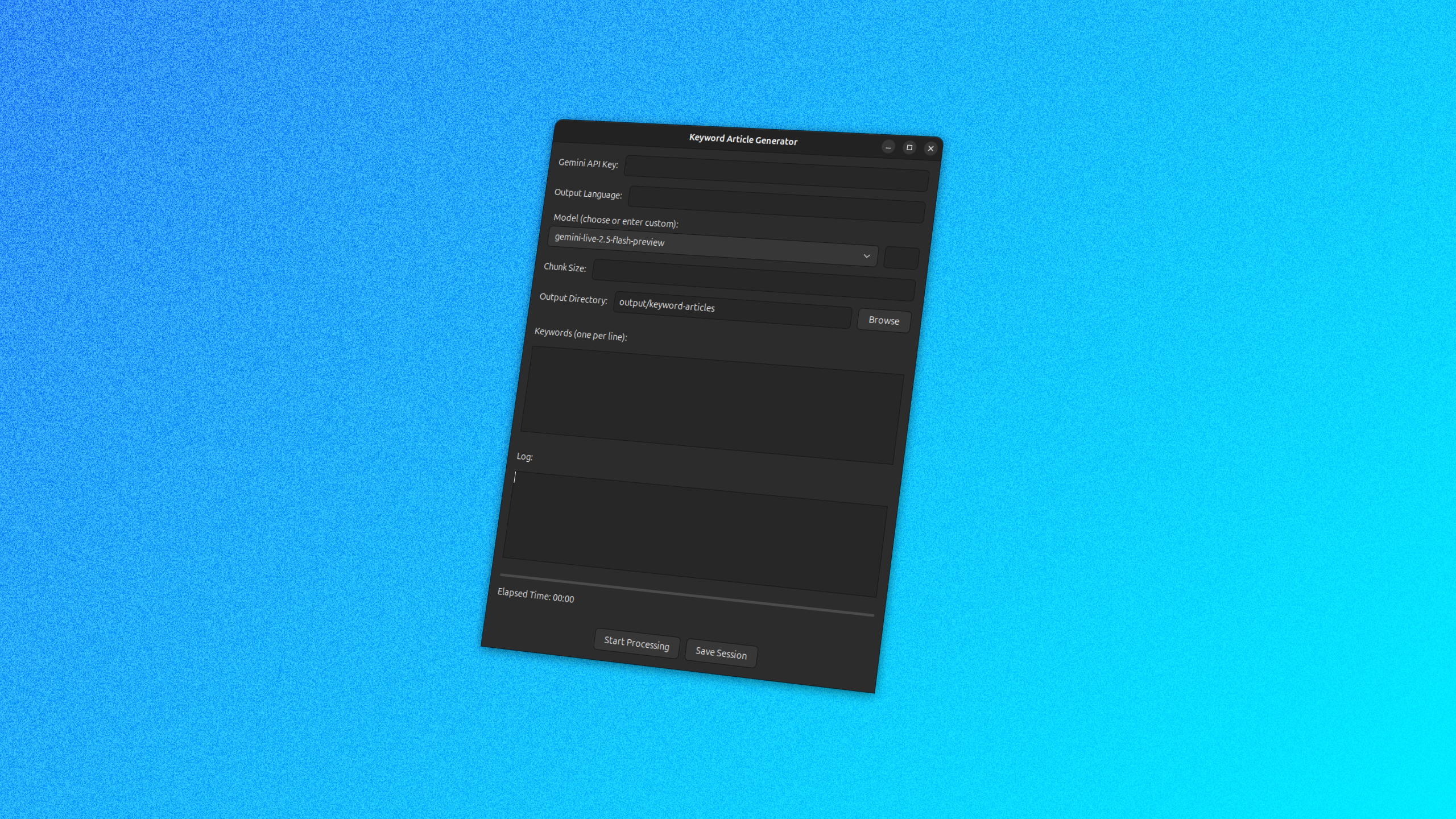
Task: Click the 'Keywords (one per line)' label
Action: [x=580, y=334]
